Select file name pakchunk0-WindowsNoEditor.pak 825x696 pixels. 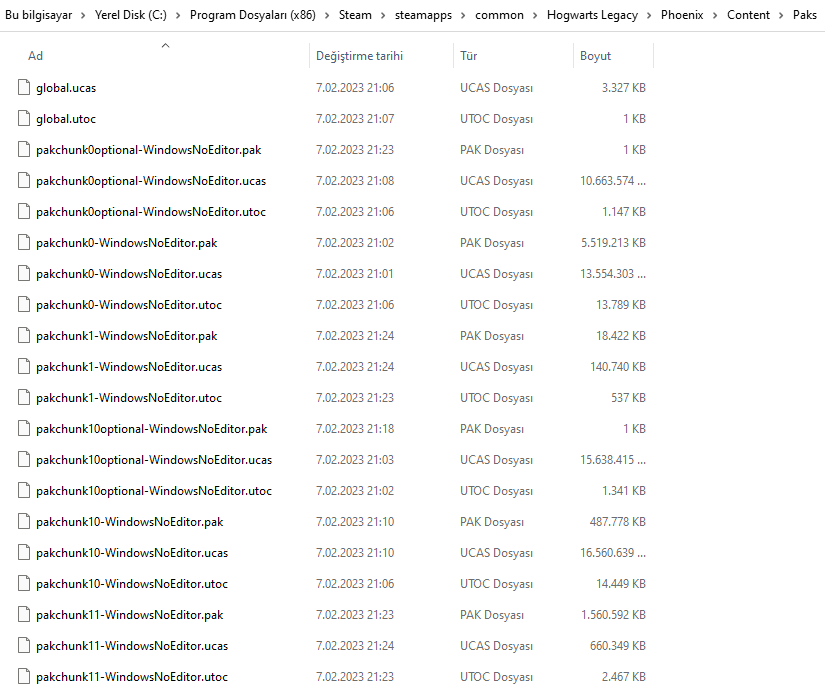tap(126, 243)
